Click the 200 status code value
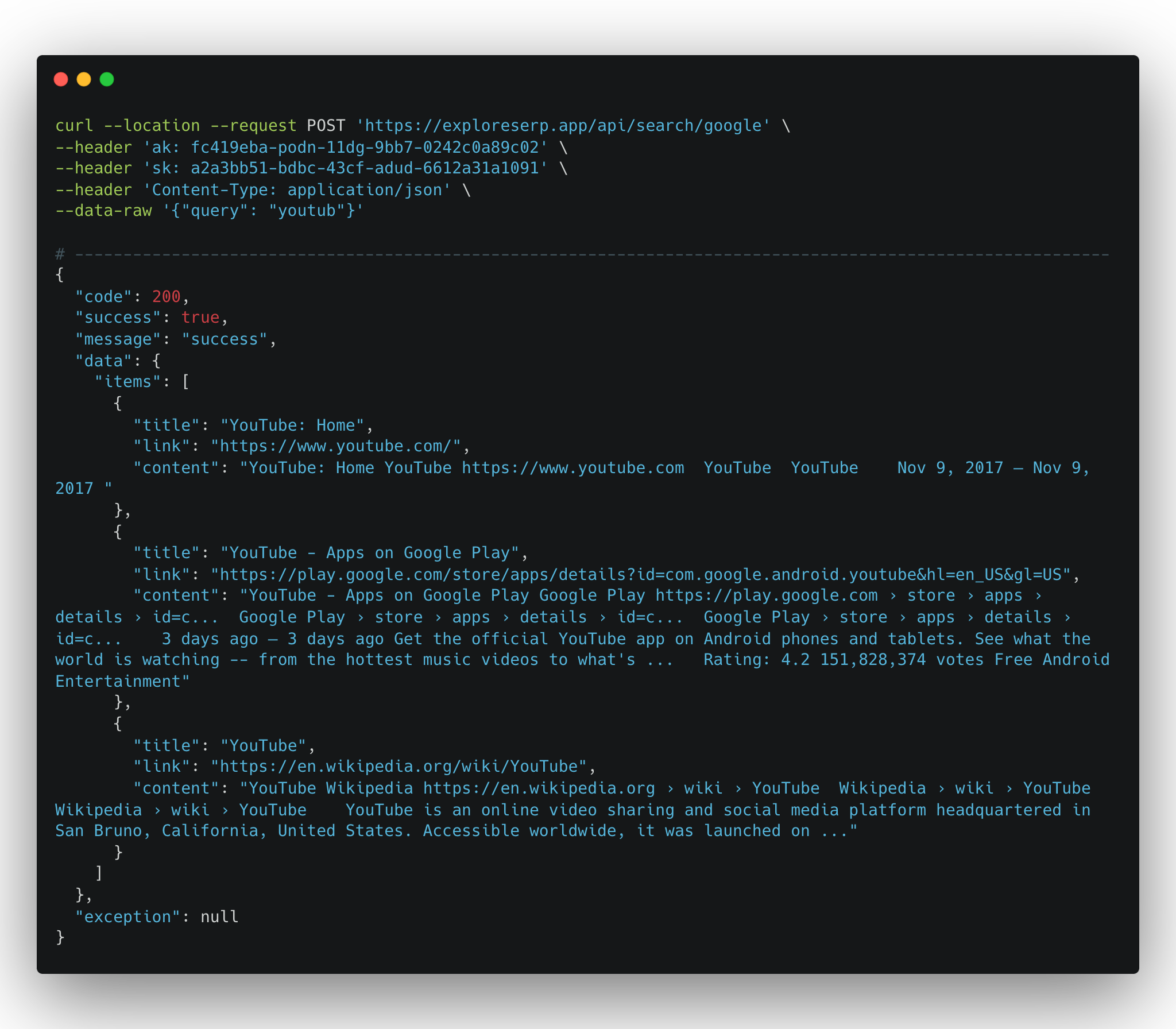Screen dimensions: 1176x1029 click(167, 297)
